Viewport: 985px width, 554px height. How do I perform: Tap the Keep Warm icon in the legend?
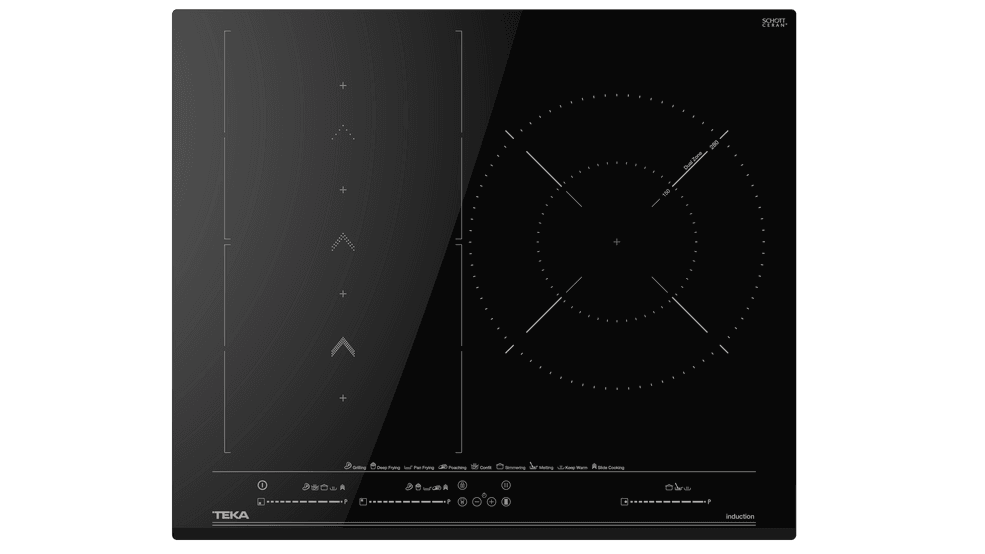562,466
